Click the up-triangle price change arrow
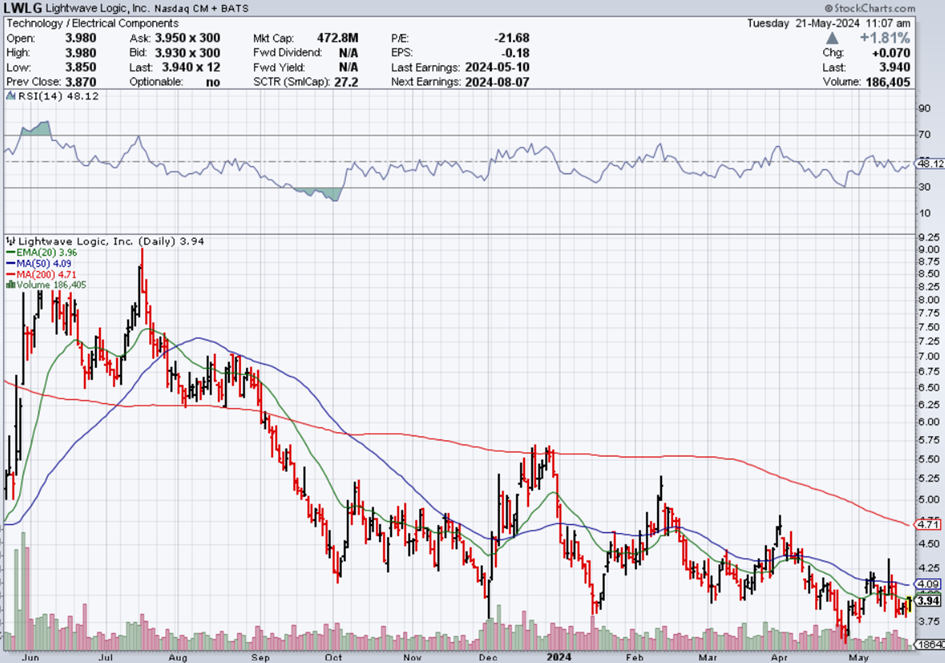945x663 pixels. point(832,38)
